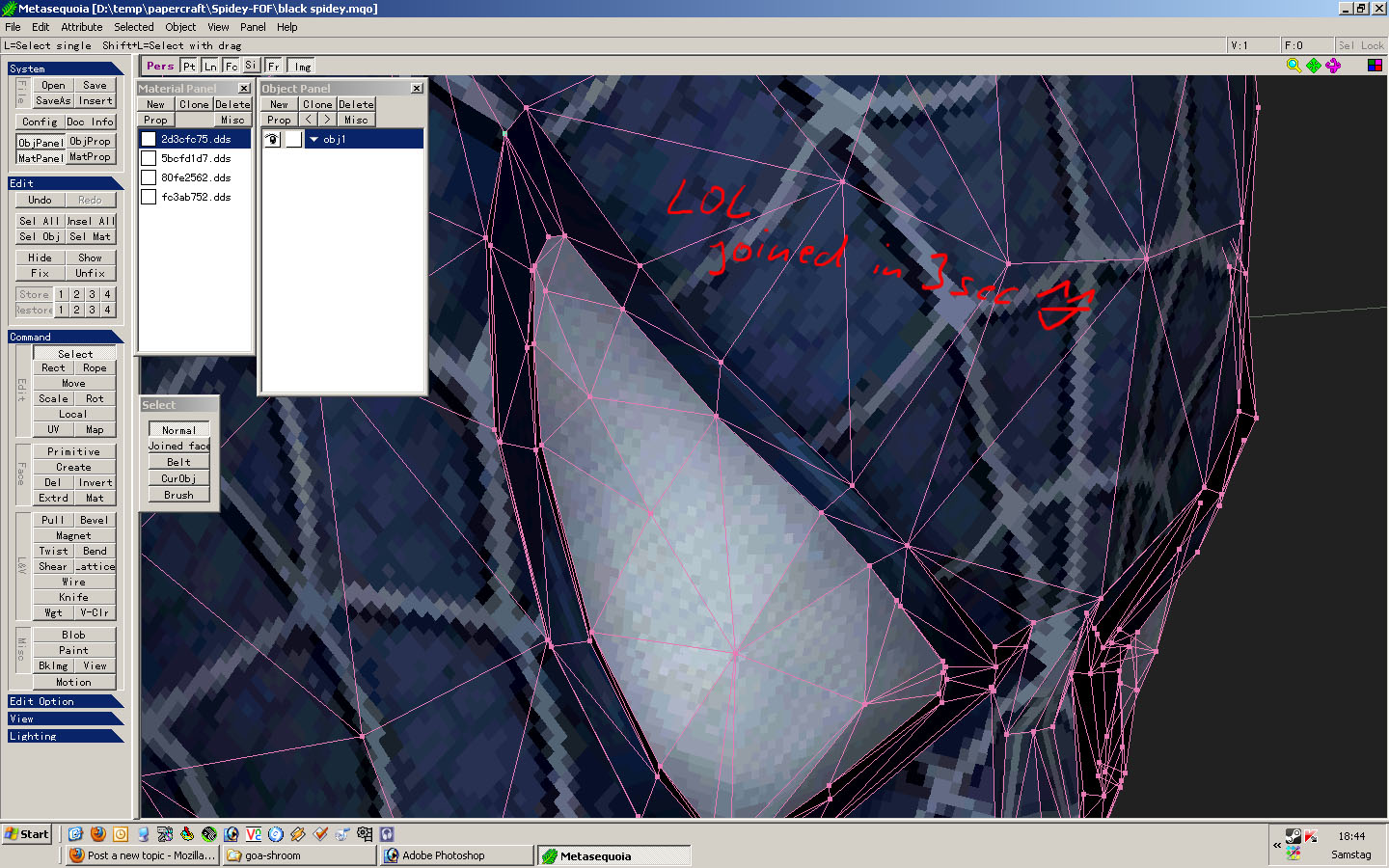Collapse the Edit panel header
The width and height of the screenshot is (1389, 868).
(66, 183)
